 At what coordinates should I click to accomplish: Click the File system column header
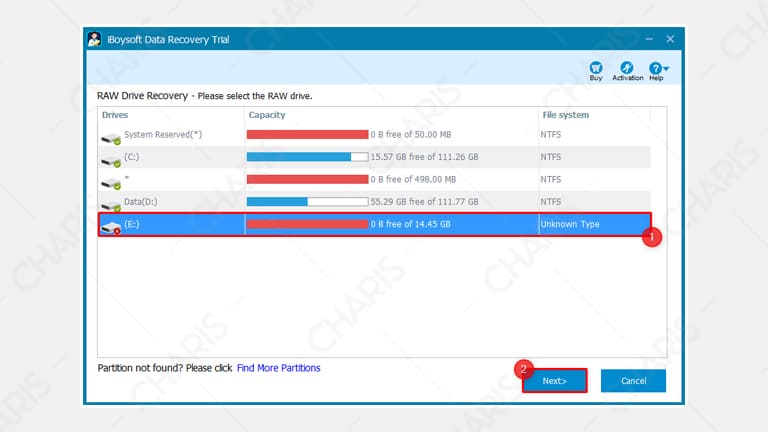click(565, 115)
